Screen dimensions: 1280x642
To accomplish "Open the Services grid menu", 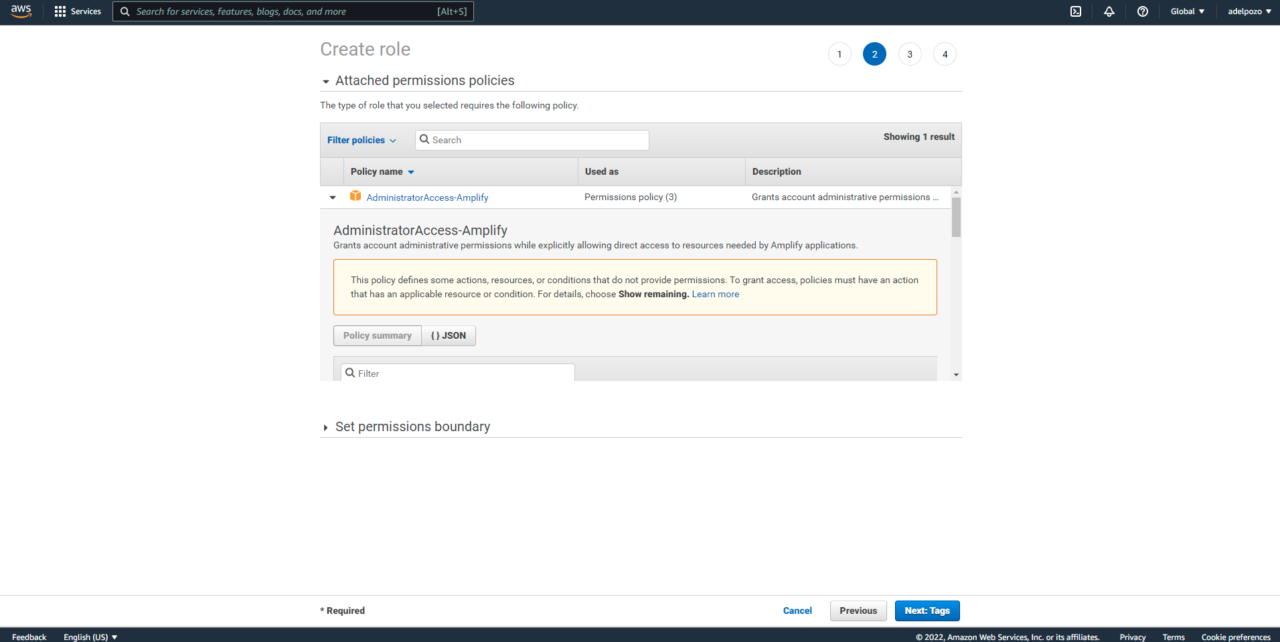I will (x=77, y=12).
